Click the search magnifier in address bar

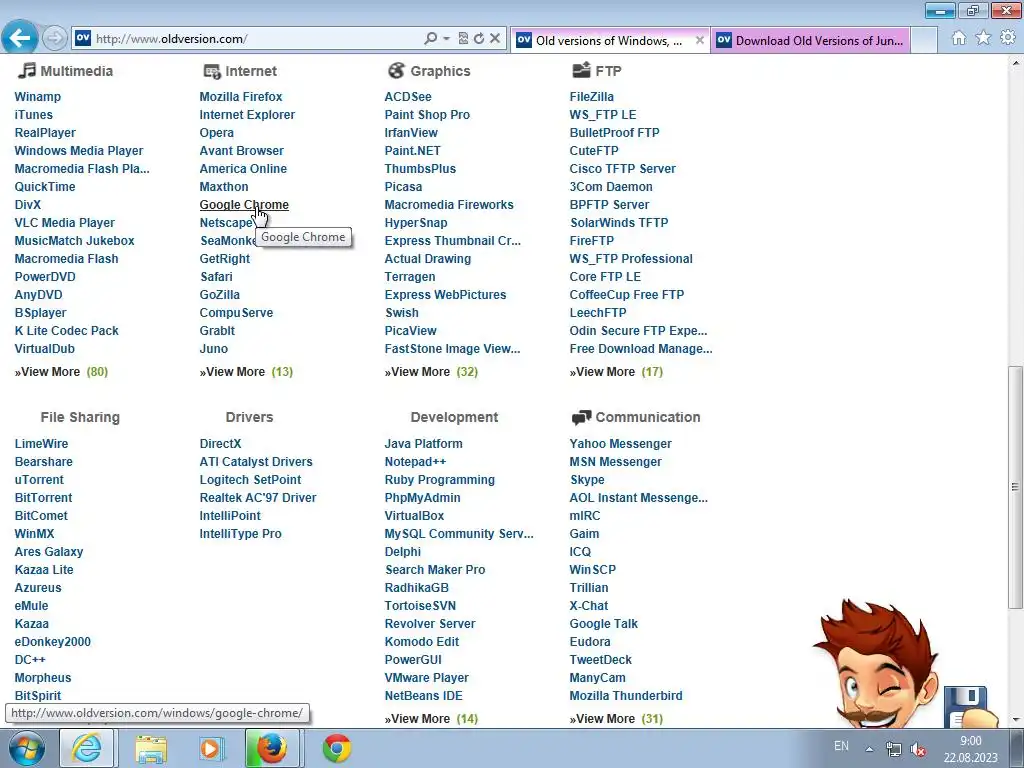tap(430, 39)
